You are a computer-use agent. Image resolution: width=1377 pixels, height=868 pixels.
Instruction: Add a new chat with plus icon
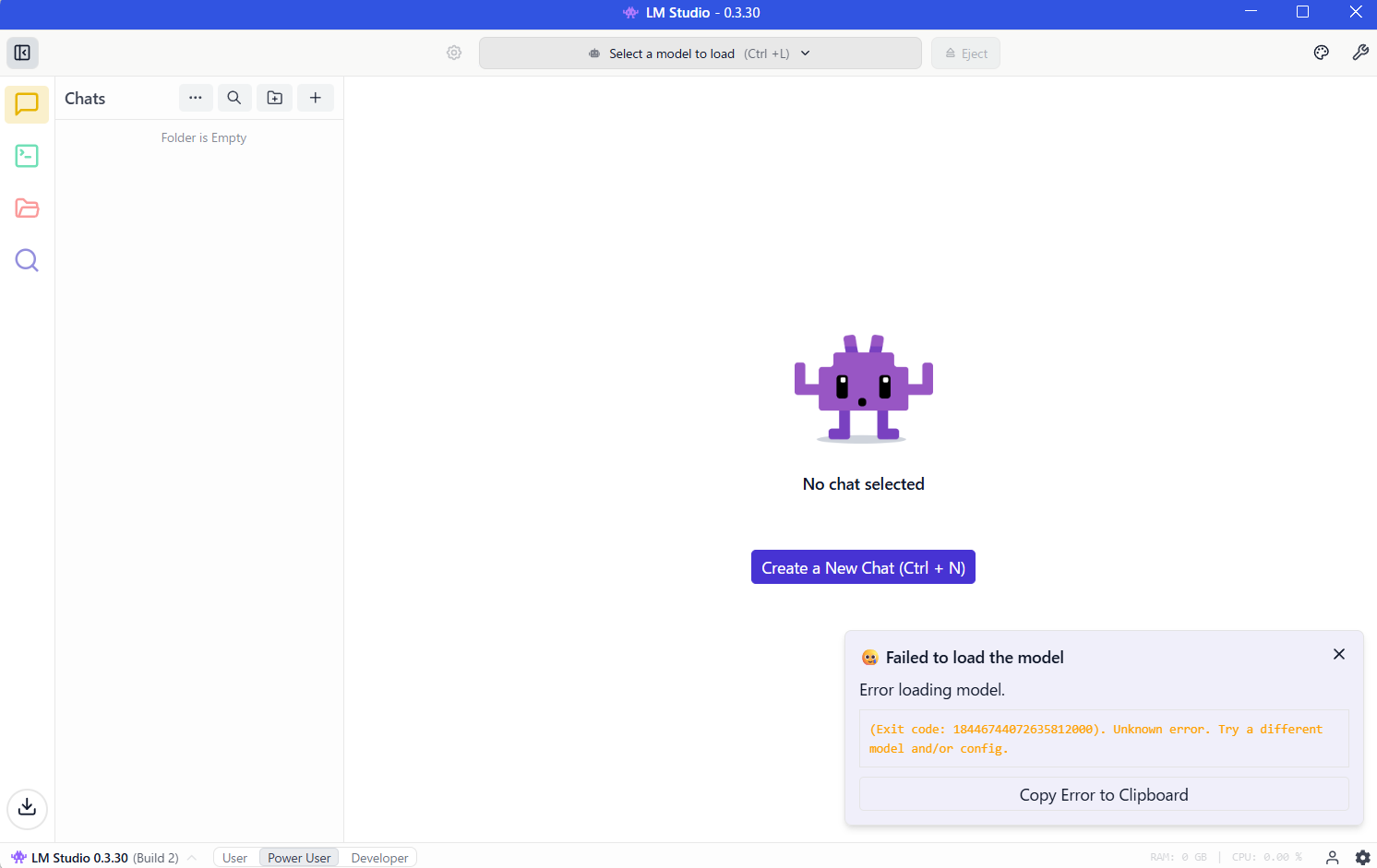pyautogui.click(x=316, y=98)
